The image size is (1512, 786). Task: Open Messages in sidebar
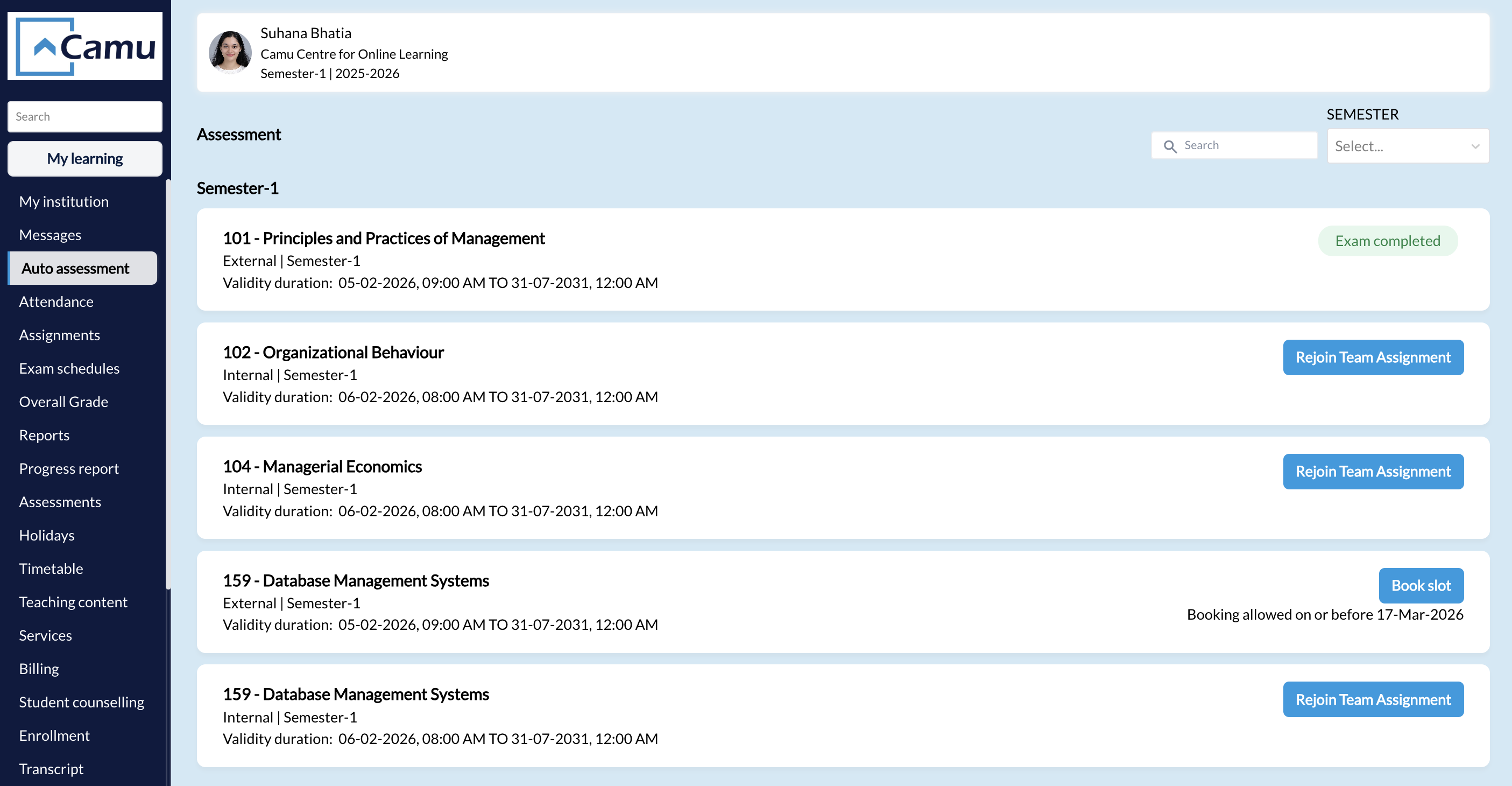coord(50,235)
